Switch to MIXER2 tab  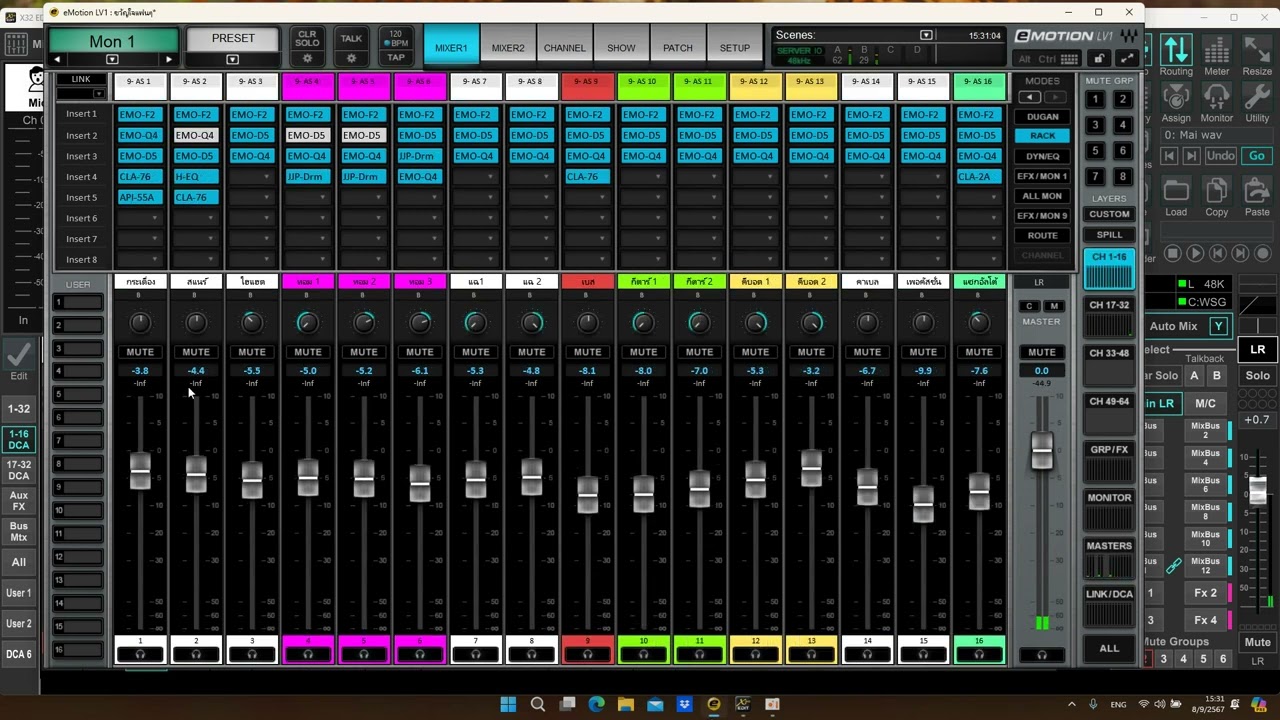point(507,47)
